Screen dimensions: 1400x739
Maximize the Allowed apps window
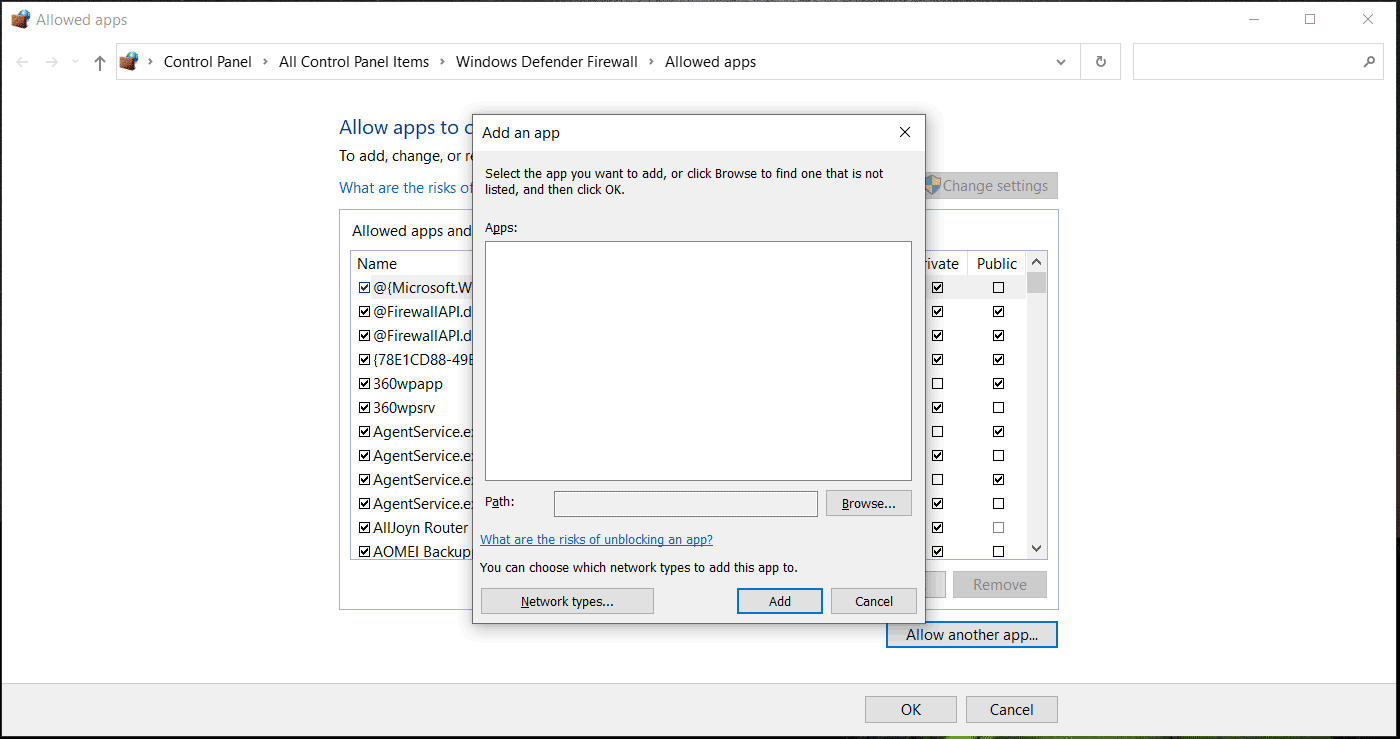click(1310, 19)
